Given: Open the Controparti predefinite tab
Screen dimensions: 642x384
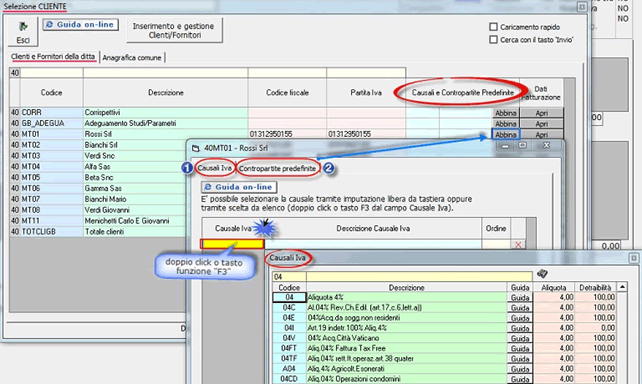Looking at the screenshot, I should click(277, 169).
